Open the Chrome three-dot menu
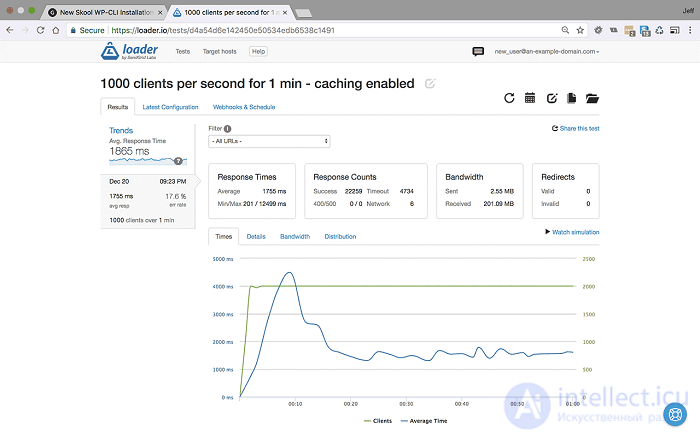Screen dimensions: 700x437 (690, 30)
